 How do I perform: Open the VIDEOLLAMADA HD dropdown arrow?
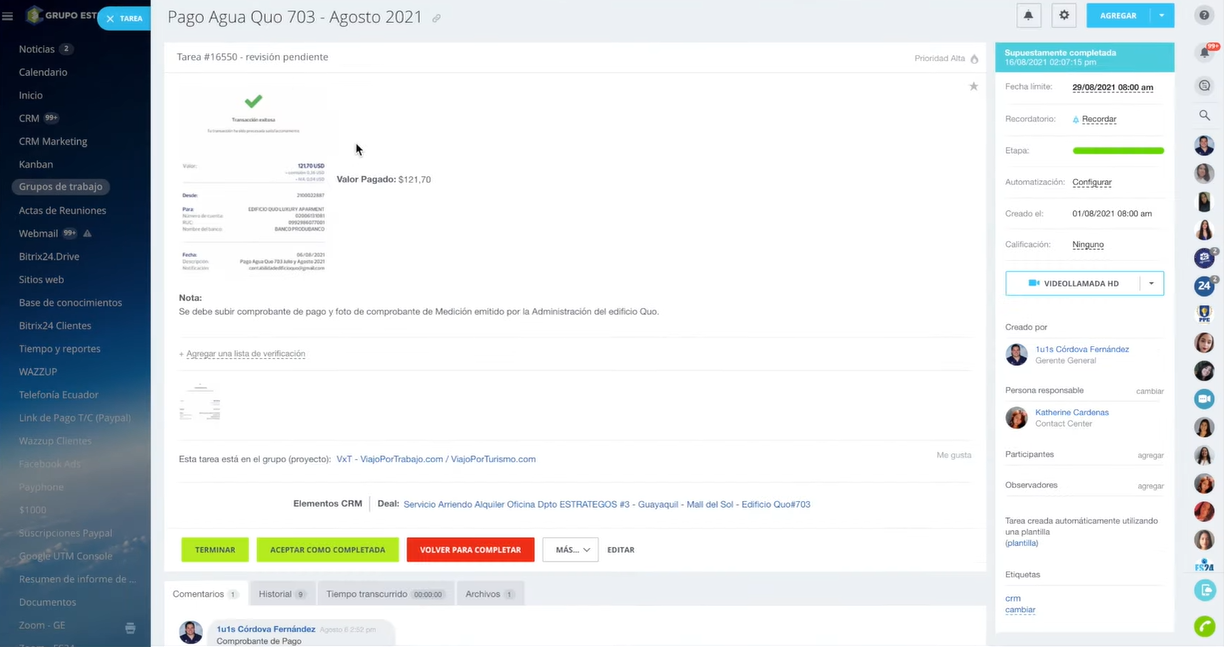pos(1151,284)
